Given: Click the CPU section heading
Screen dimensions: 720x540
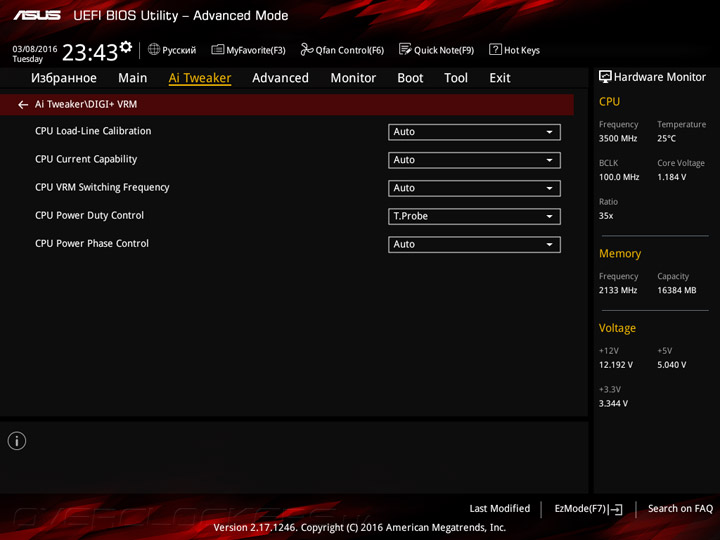Looking at the screenshot, I should click(x=609, y=101).
